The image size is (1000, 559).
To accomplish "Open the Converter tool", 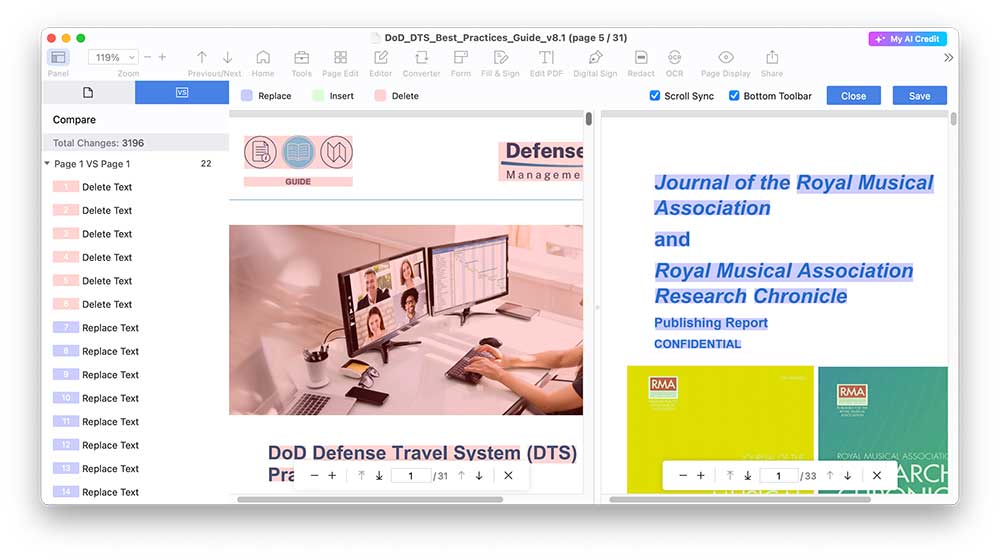I will (422, 58).
